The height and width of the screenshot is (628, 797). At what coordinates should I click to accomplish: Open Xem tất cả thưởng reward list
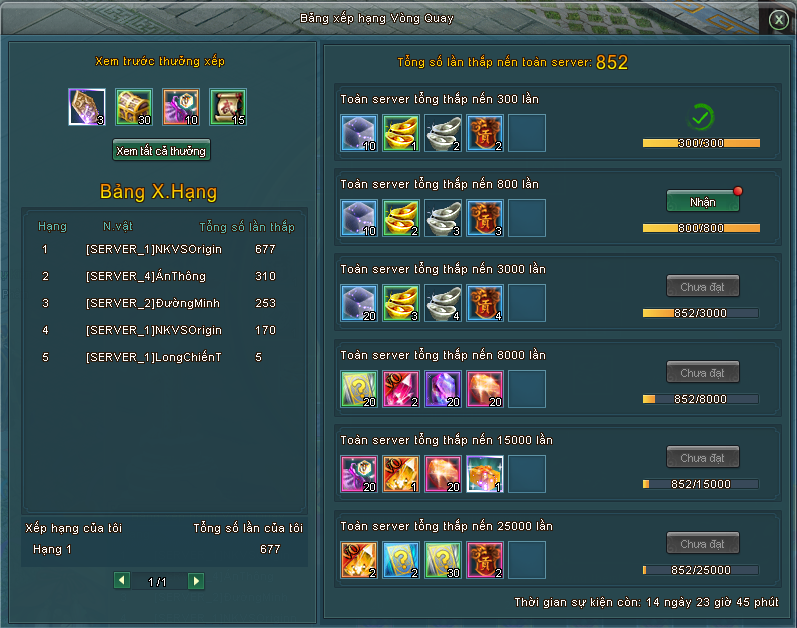click(x=161, y=150)
